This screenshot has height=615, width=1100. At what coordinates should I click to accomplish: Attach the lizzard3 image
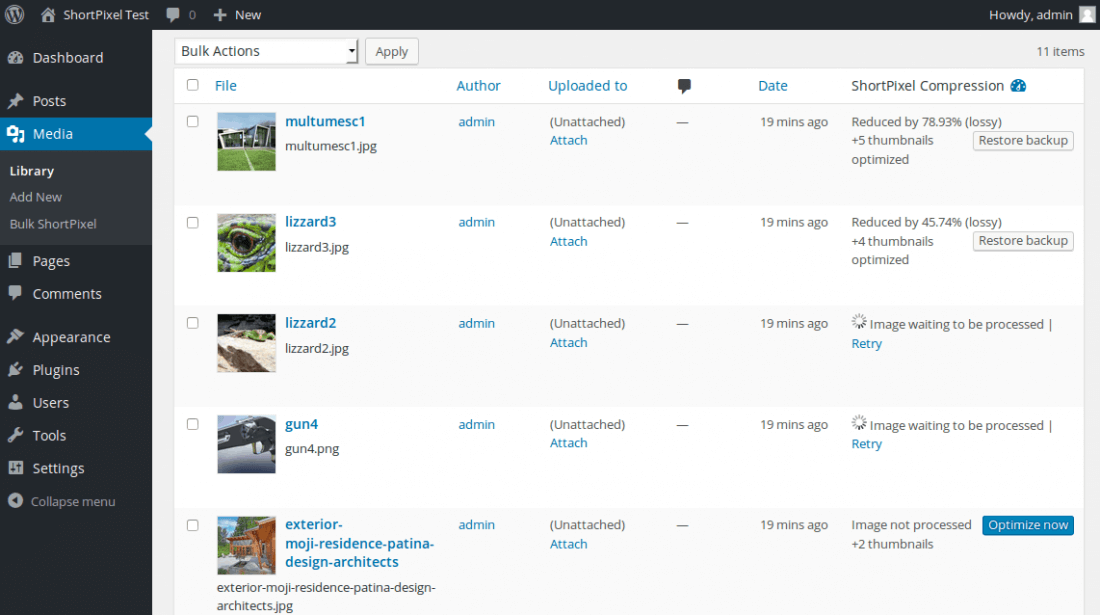coord(568,241)
